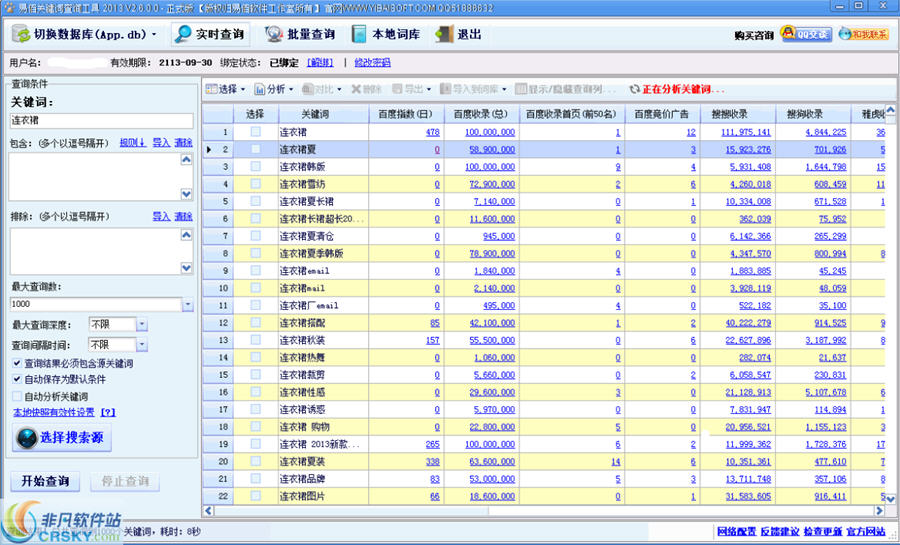Viewport: 900px width, 545px height.
Task: Toggle 查询结果必须包含源关键词 checkbox
Action: point(17,363)
